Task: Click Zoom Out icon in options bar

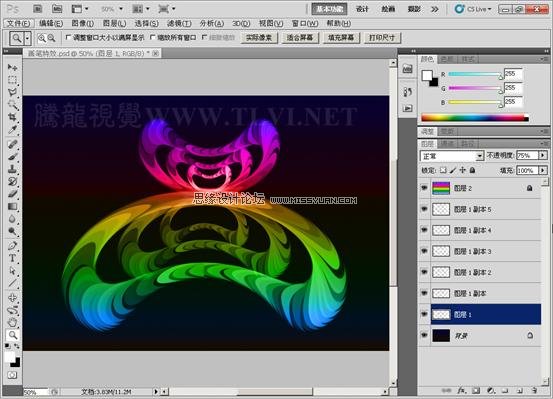Action: (x=51, y=38)
